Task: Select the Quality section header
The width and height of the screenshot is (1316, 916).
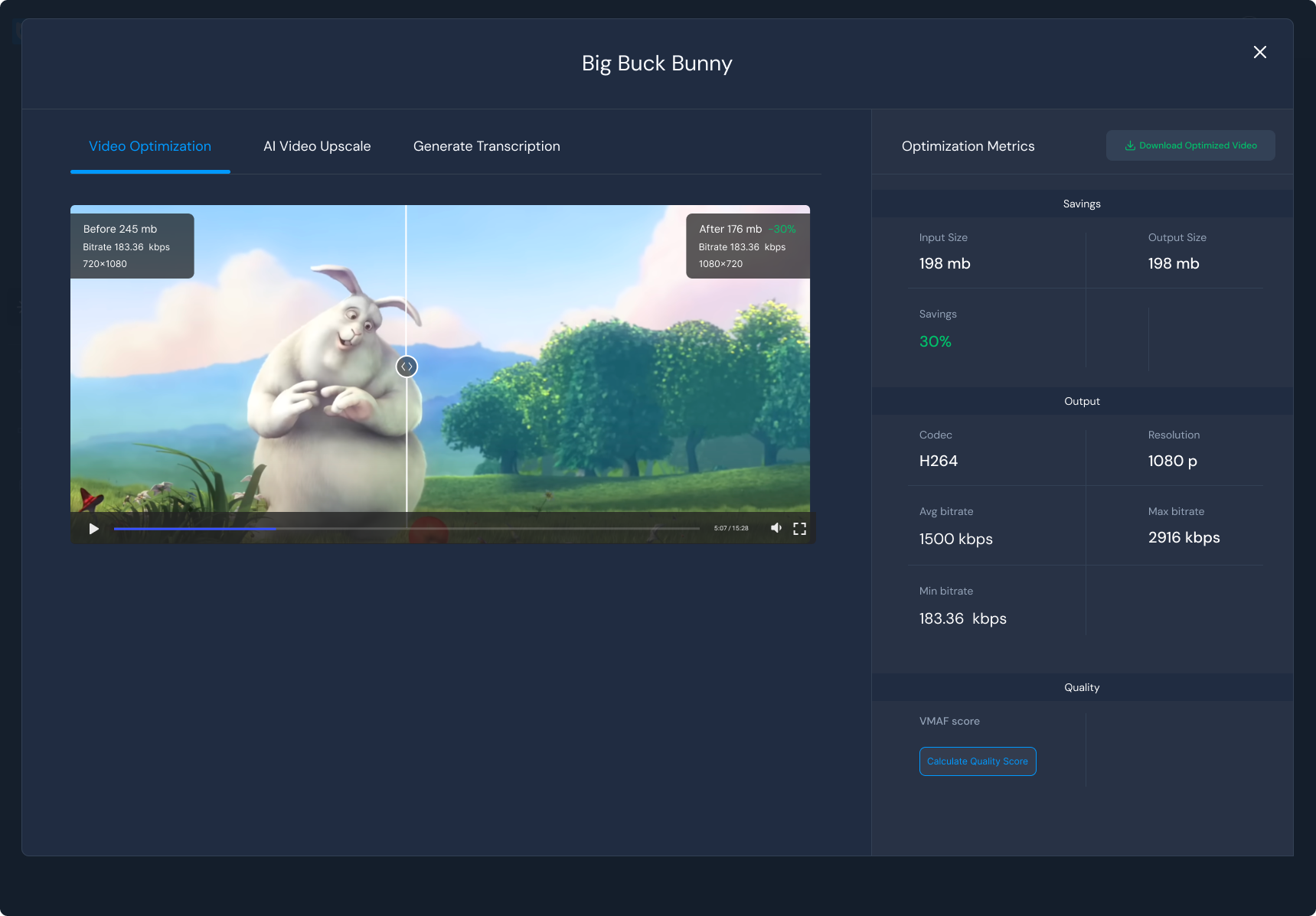Action: (1081, 687)
